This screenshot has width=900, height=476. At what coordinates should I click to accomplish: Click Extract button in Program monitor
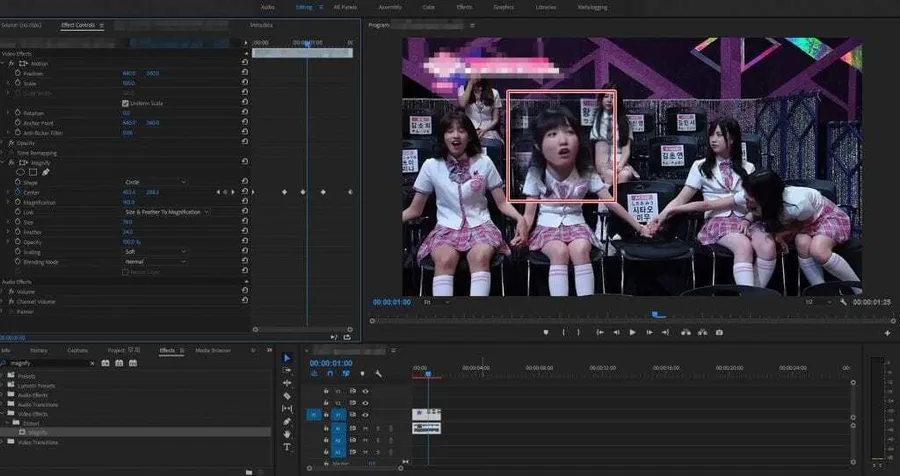702,332
